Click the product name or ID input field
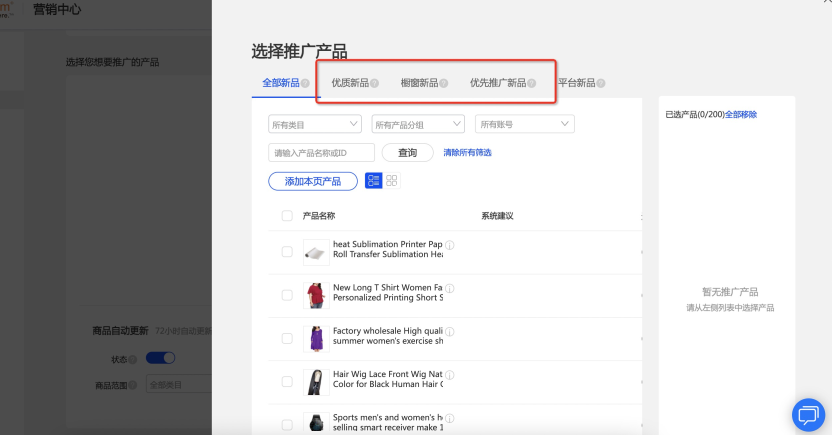Viewport: 832px width, 435px height. point(321,153)
